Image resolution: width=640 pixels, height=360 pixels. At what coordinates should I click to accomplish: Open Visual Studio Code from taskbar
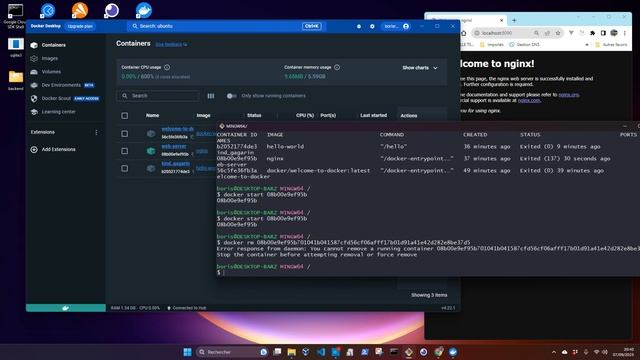pyautogui.click(x=321, y=352)
